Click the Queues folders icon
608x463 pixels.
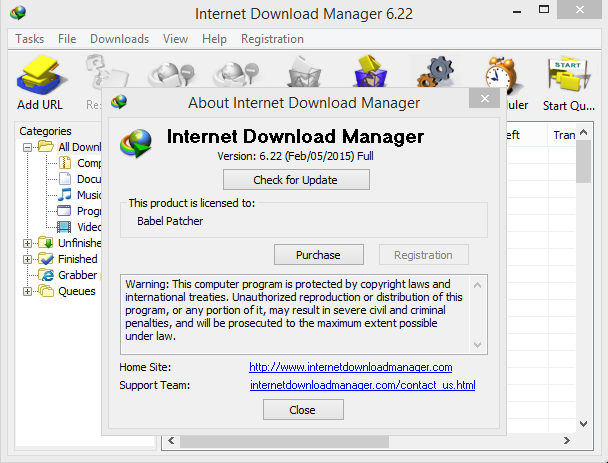[46, 290]
